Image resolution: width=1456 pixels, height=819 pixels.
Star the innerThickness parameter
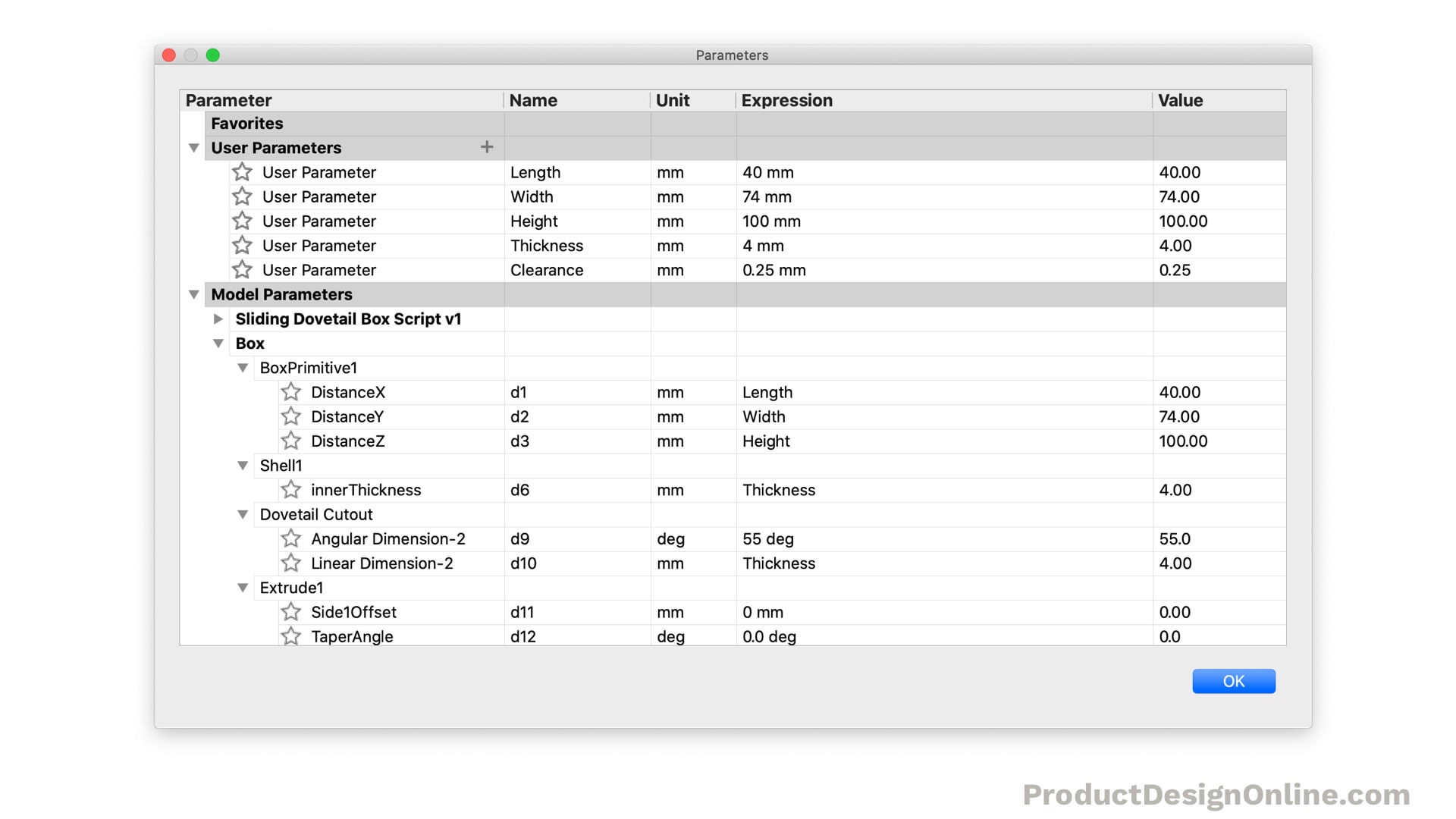[290, 490]
